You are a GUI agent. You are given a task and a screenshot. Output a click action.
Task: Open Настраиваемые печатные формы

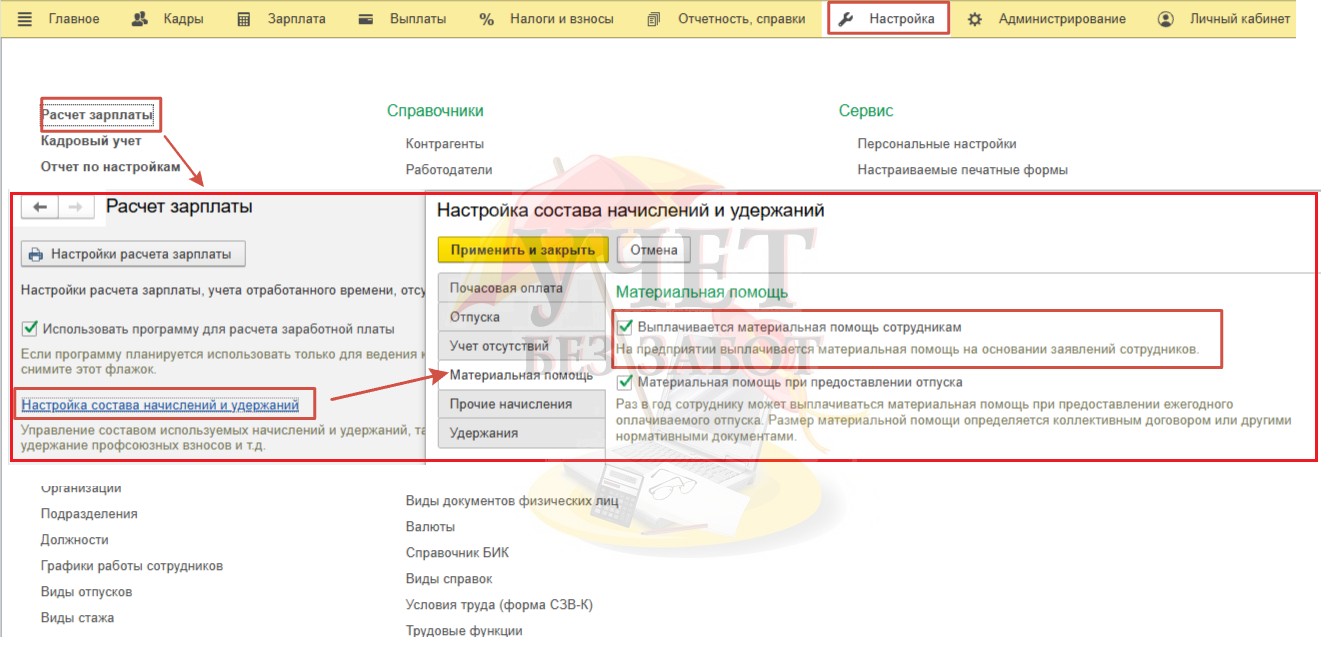pos(963,170)
